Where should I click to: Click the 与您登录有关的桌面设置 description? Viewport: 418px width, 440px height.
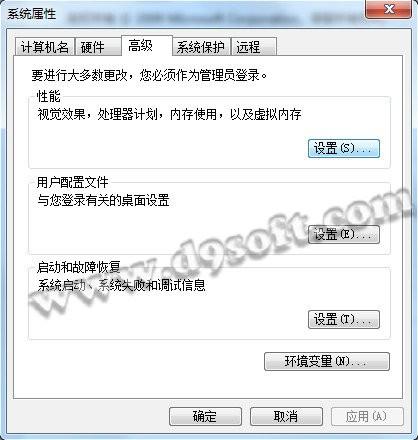[103, 200]
